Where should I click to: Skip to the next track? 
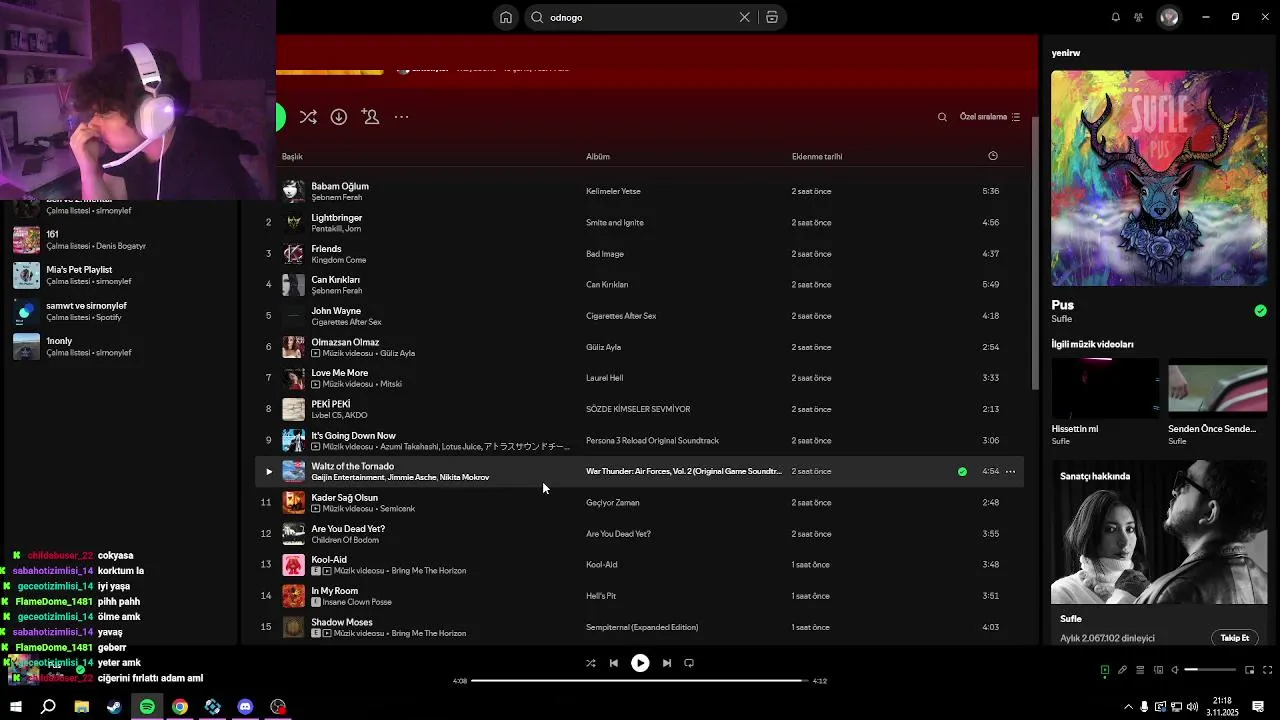[x=666, y=663]
